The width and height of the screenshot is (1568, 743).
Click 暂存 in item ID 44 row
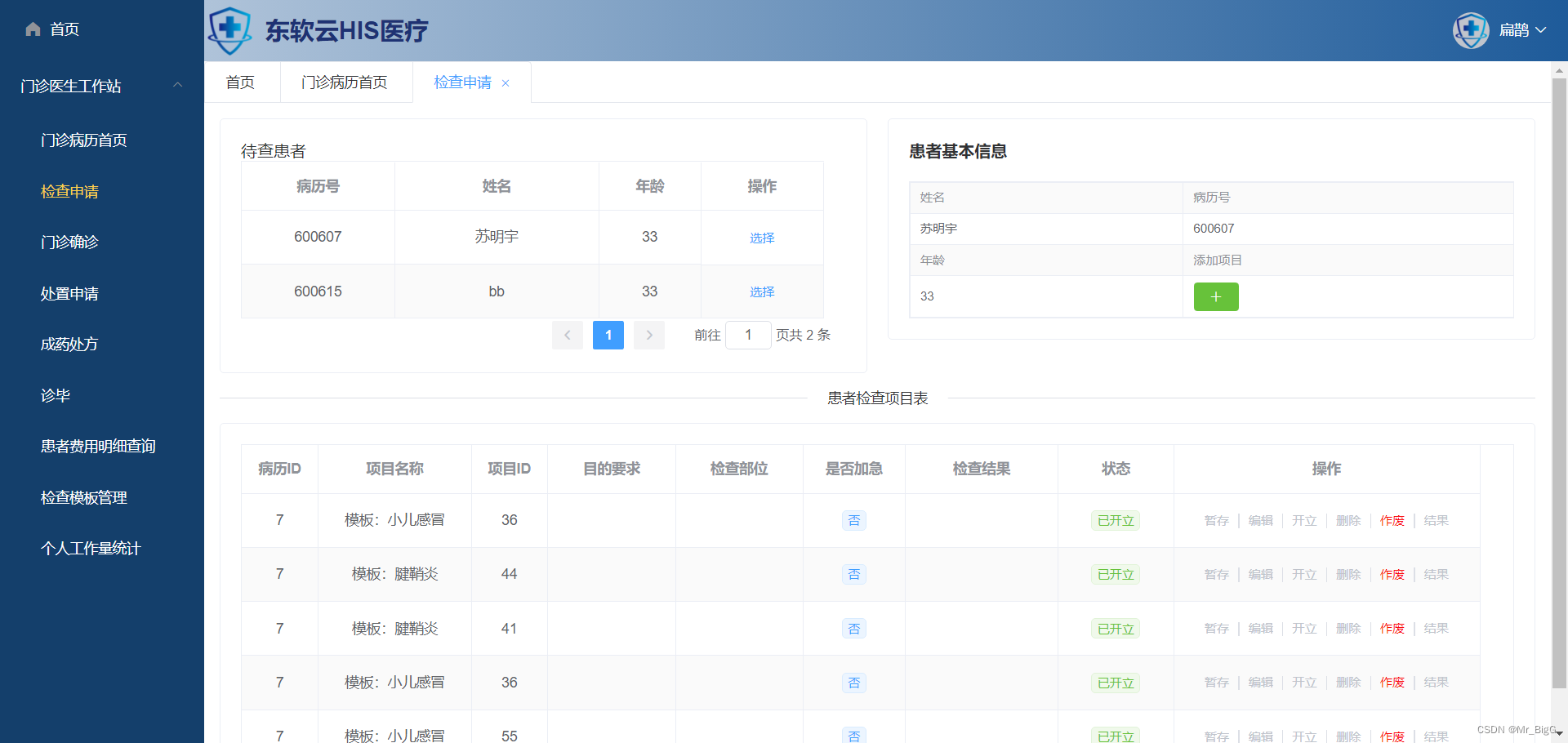1217,575
